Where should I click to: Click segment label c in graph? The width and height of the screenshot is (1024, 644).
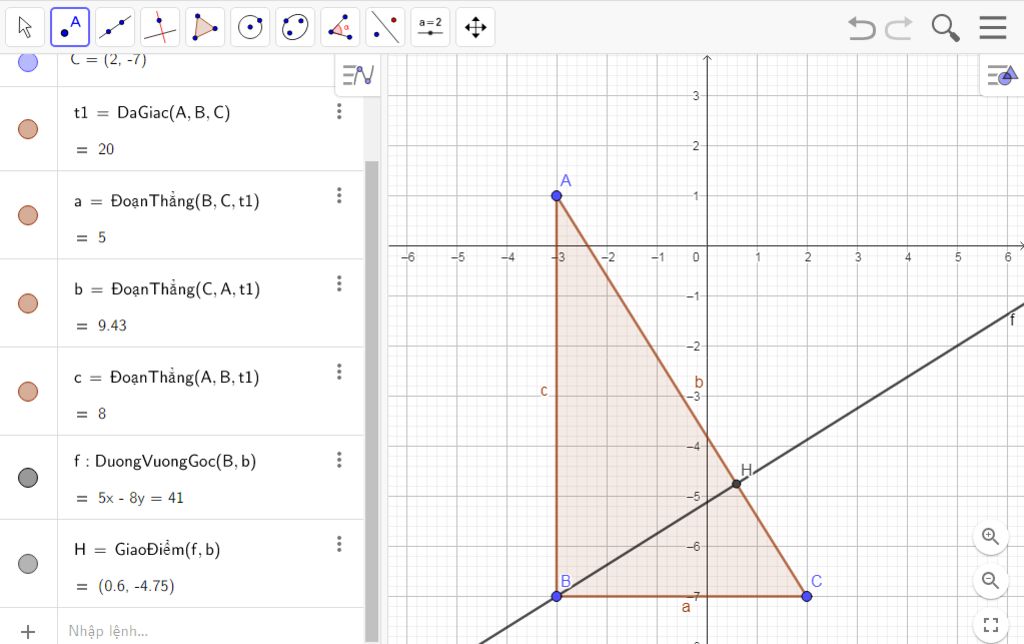[544, 391]
